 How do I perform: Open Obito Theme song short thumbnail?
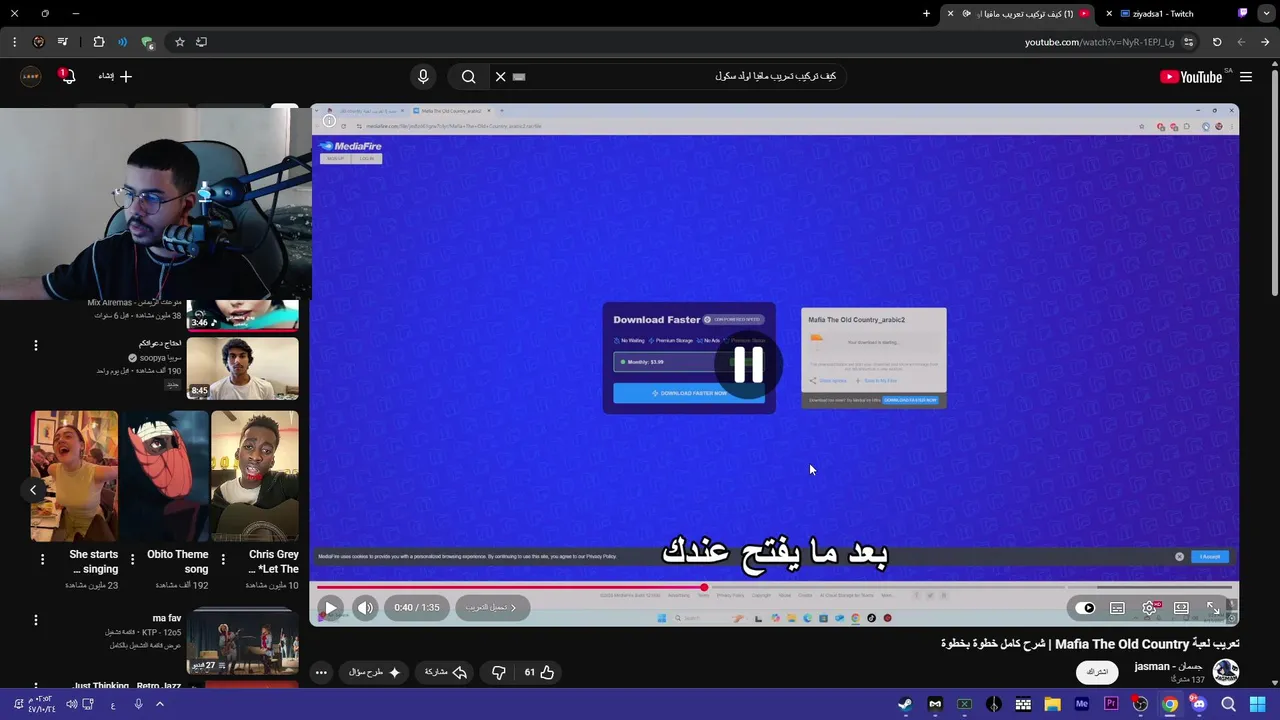click(x=164, y=476)
